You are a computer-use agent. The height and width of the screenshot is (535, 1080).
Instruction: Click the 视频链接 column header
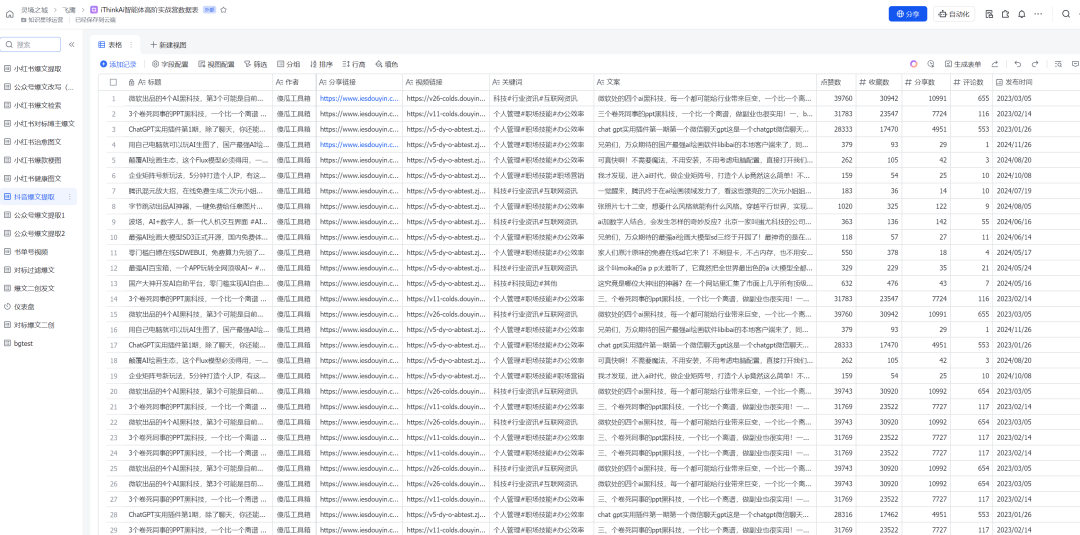pos(446,82)
